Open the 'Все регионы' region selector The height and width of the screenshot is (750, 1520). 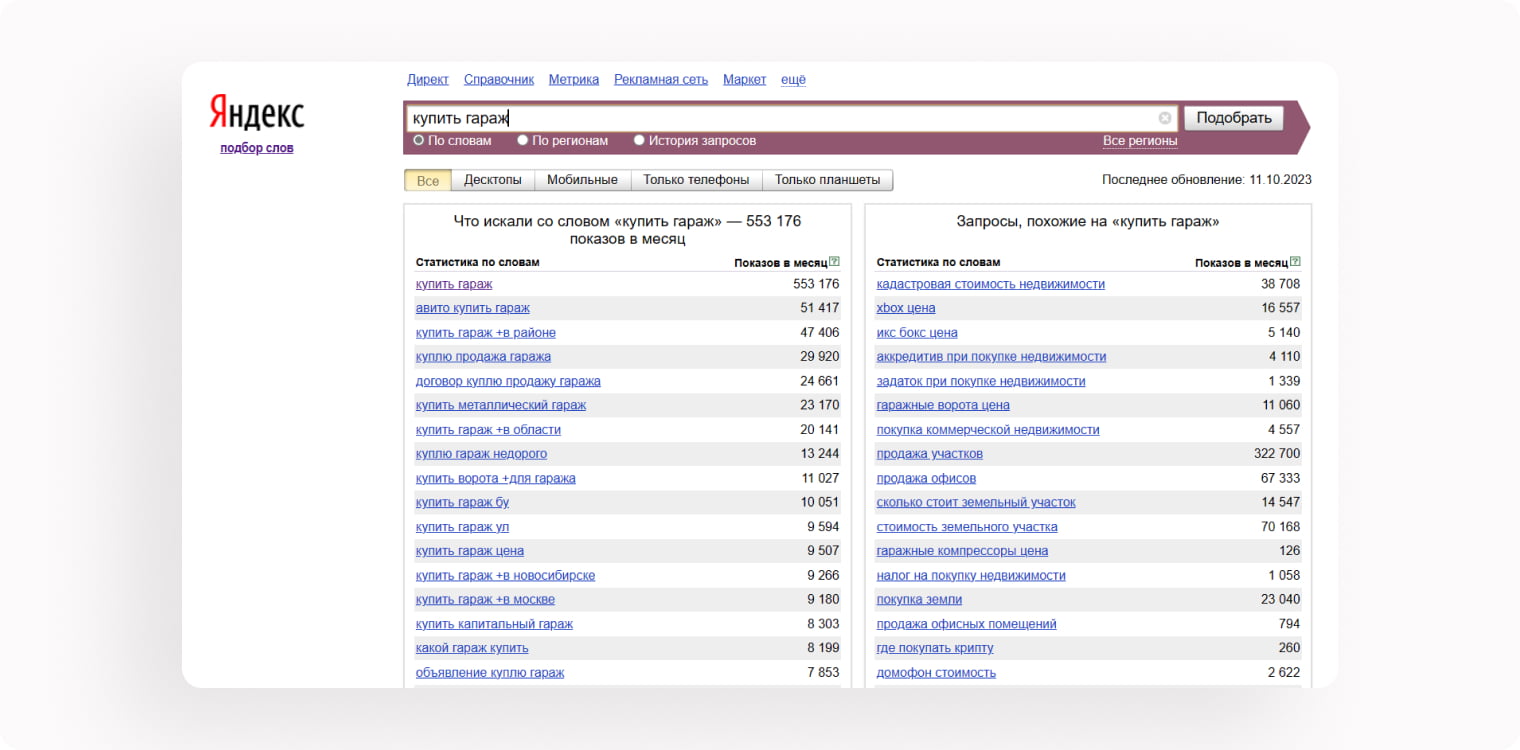tap(1139, 141)
